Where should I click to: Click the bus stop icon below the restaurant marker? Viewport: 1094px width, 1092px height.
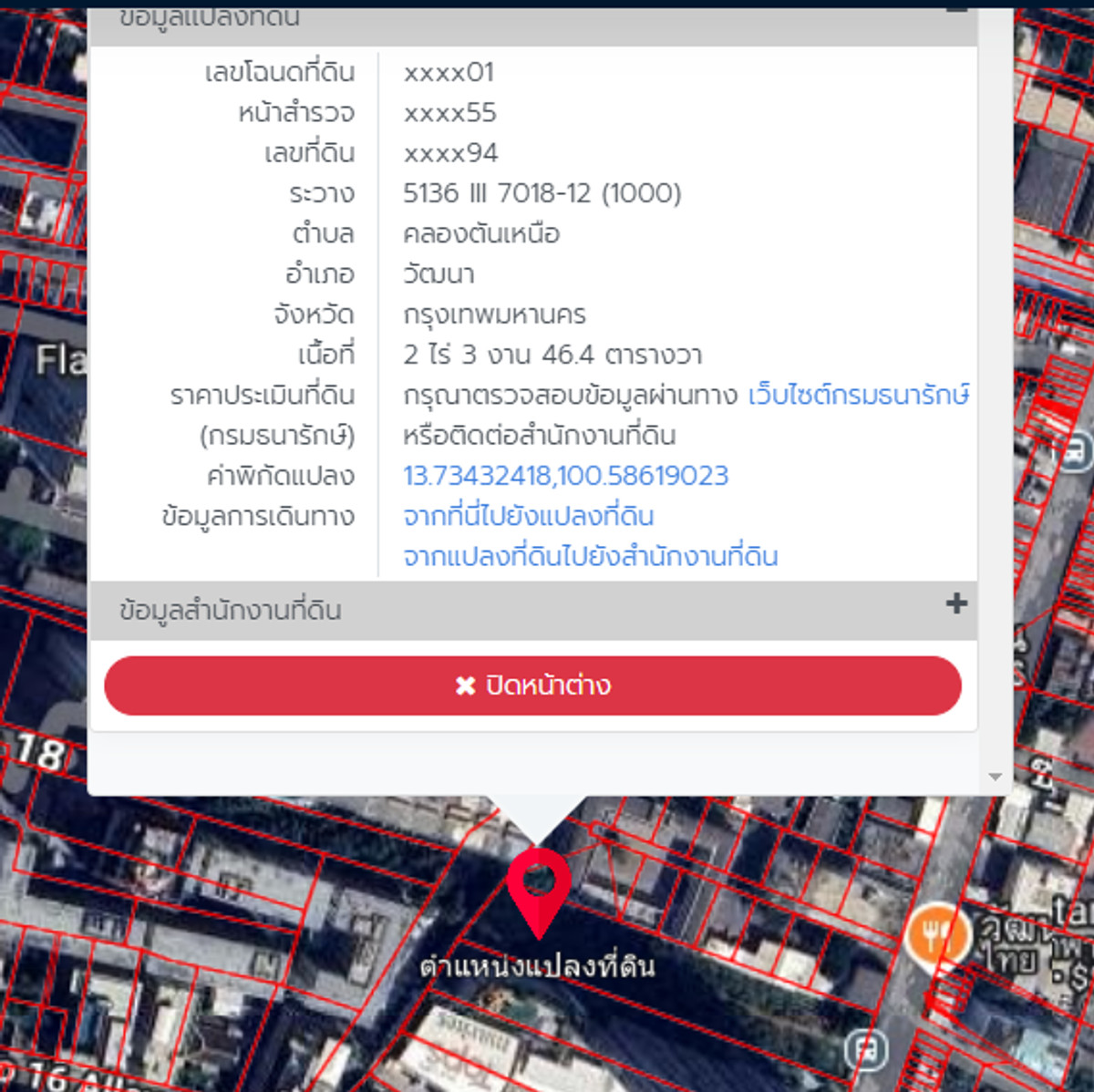pyautogui.click(x=865, y=1050)
